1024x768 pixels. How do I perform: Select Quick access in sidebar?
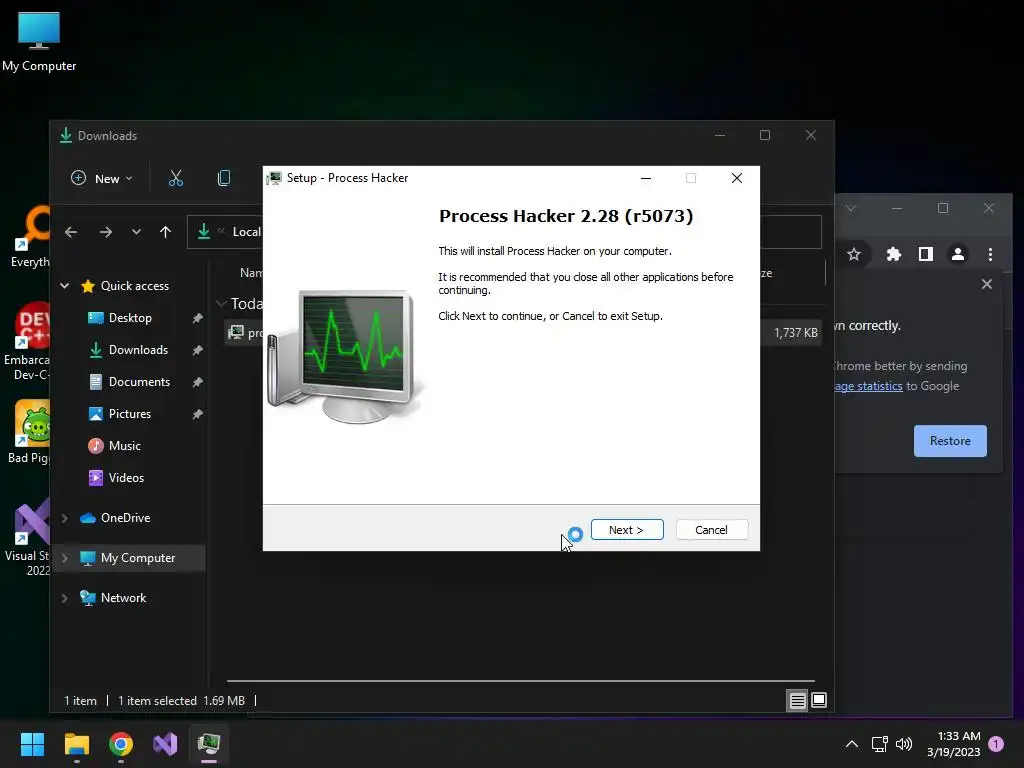tap(135, 285)
